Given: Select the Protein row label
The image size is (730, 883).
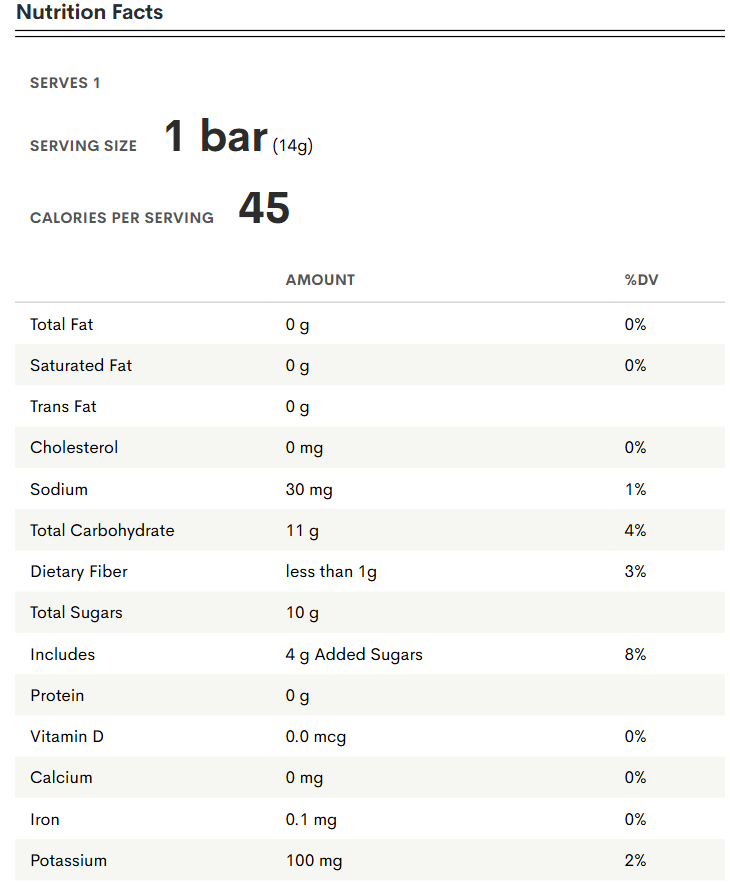Looking at the screenshot, I should coord(57,695).
